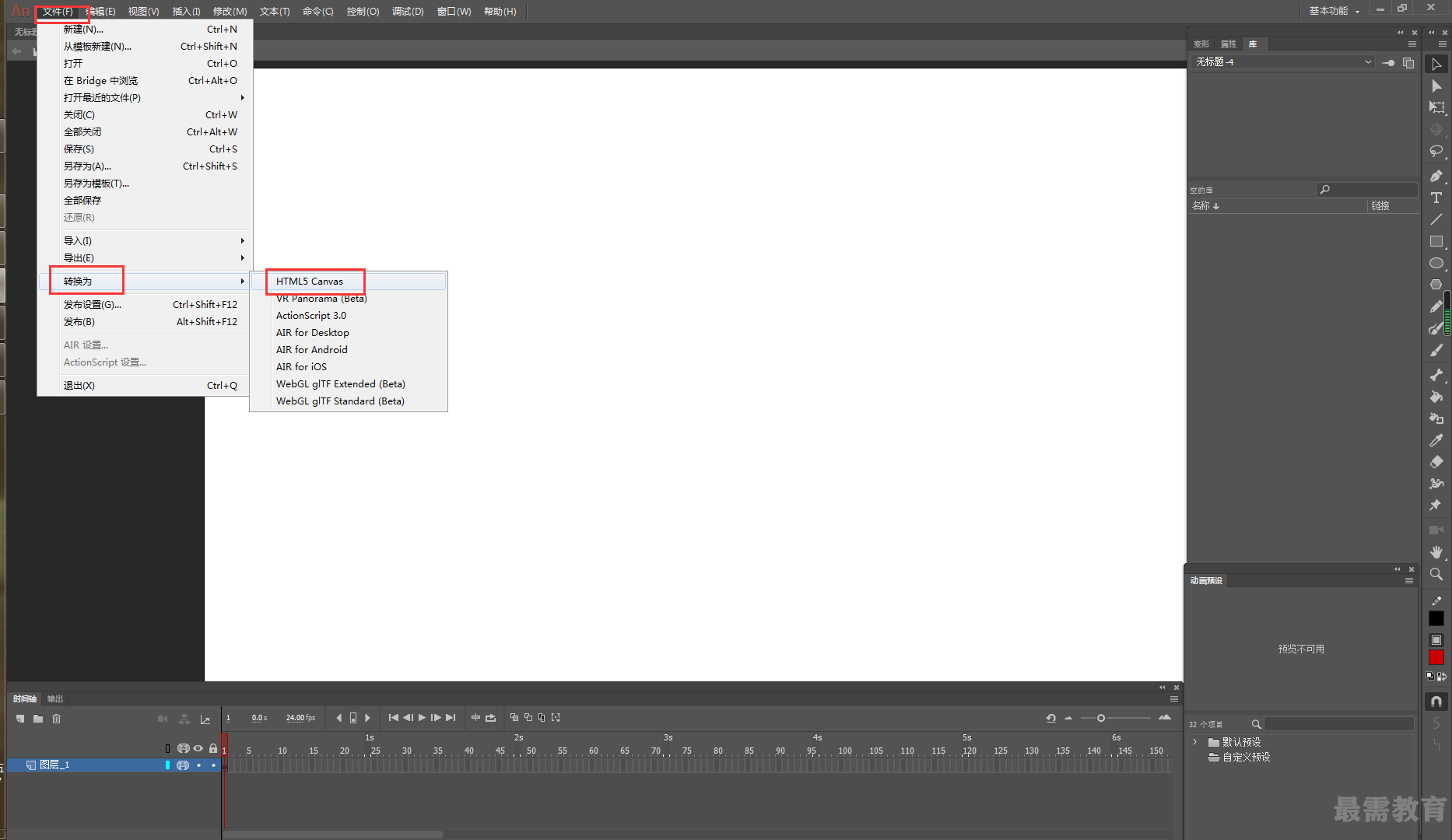Click library search input field

pos(1366,189)
